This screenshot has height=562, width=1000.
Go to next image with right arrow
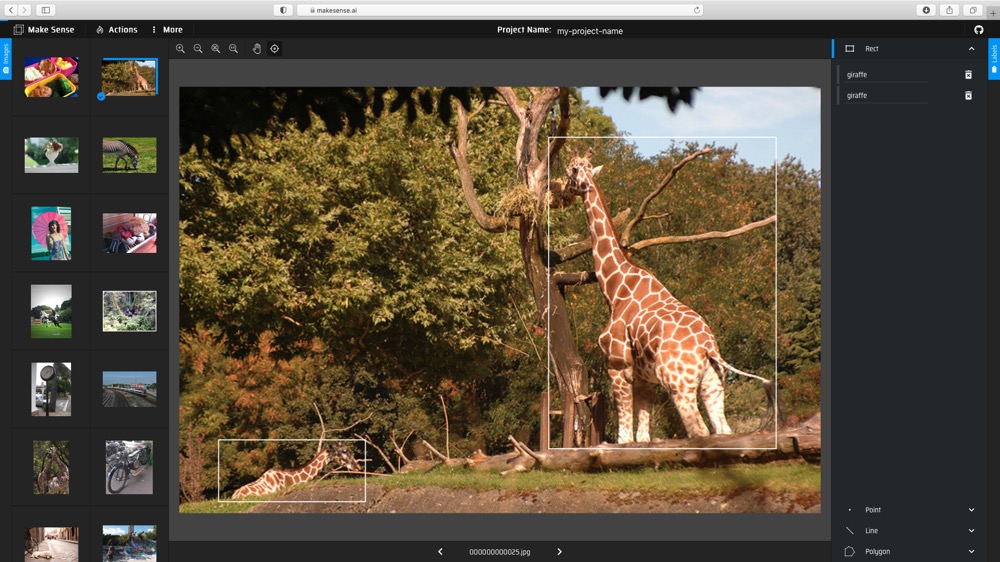tap(559, 552)
